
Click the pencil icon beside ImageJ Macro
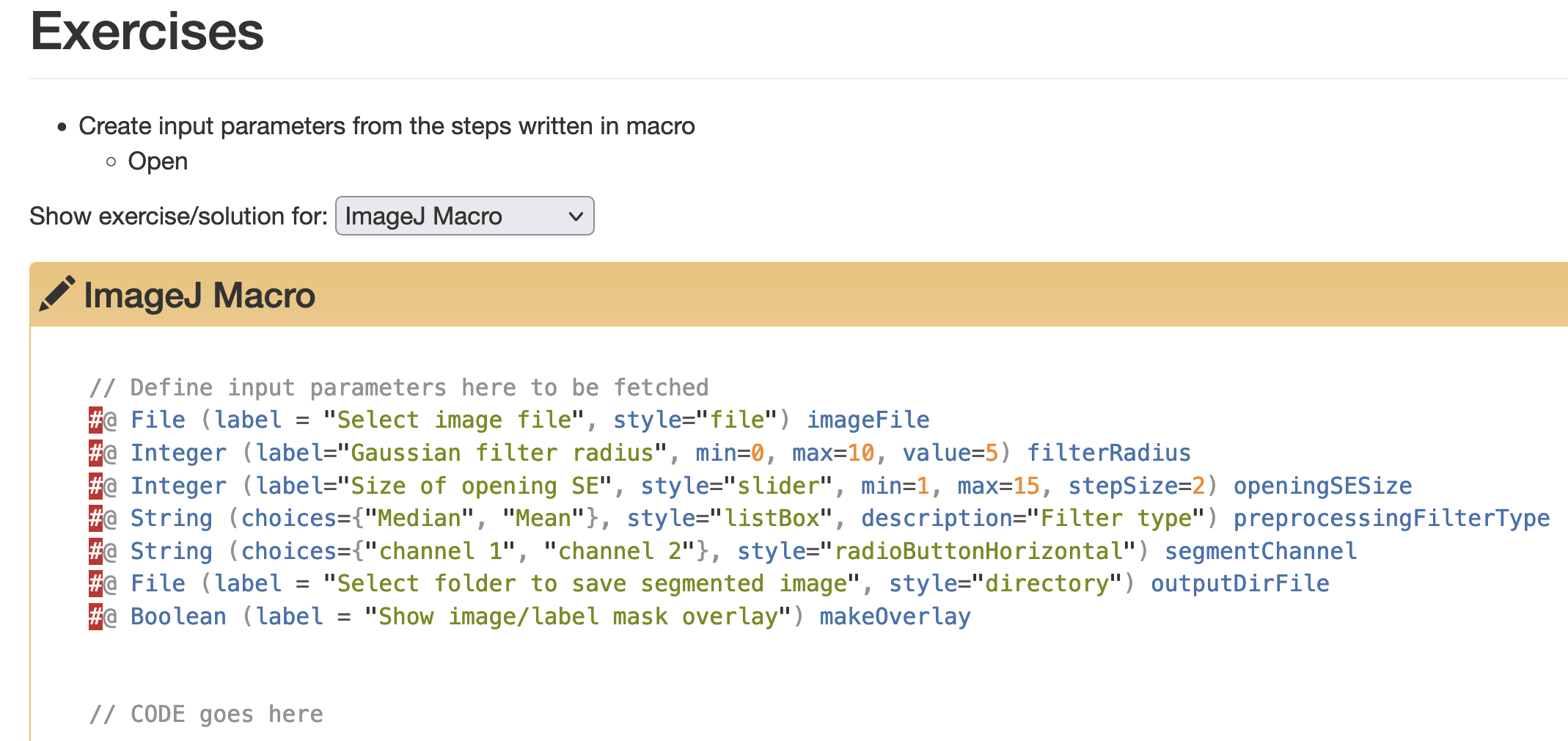pos(56,294)
